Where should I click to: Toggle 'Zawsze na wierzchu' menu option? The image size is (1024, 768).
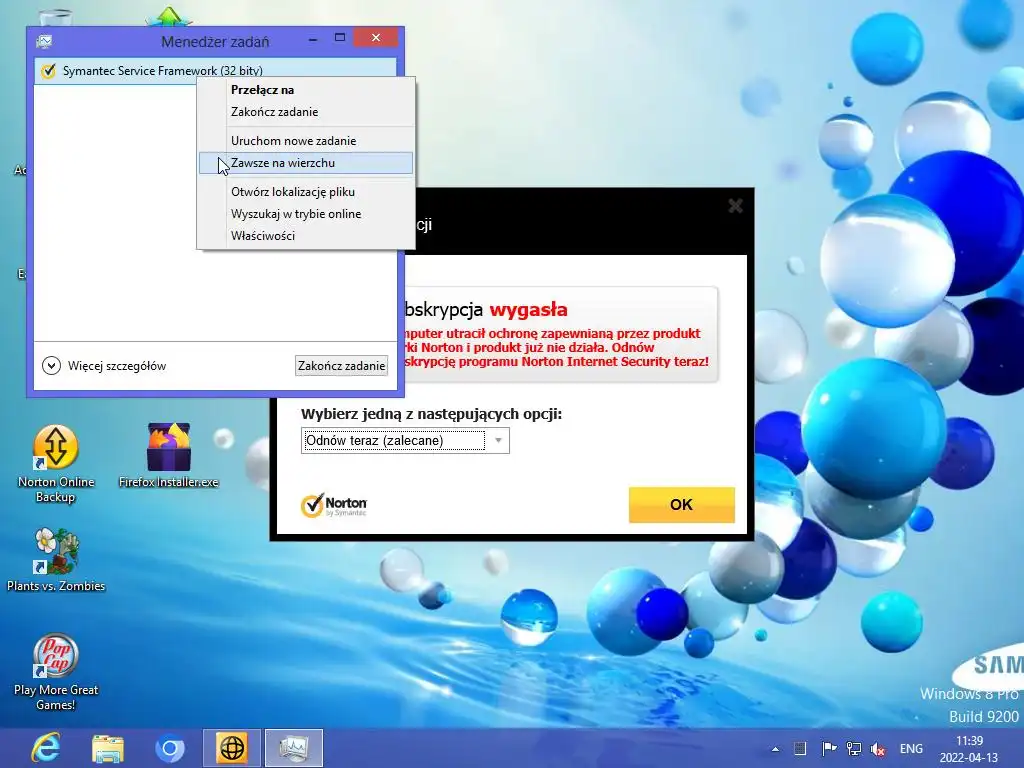306,163
